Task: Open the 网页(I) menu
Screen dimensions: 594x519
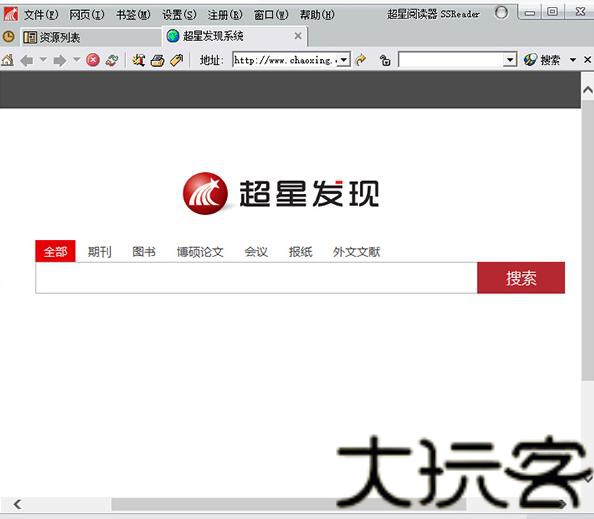Action: 87,15
